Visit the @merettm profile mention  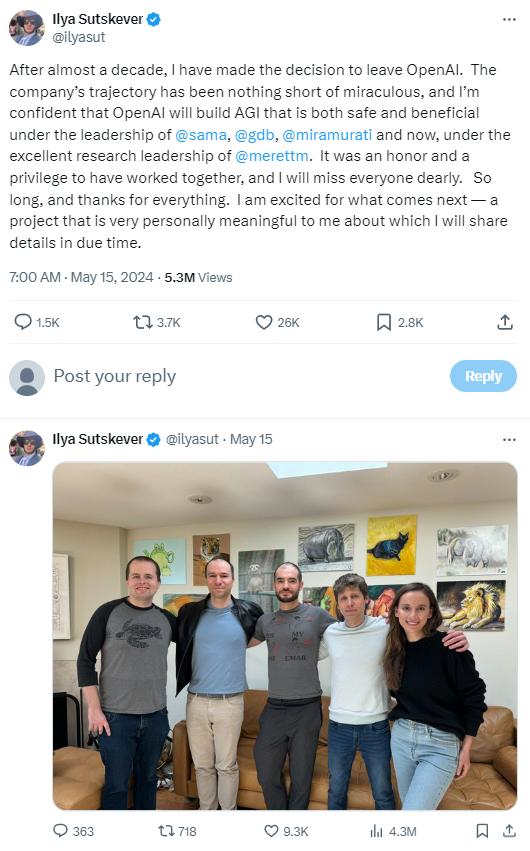tap(272, 156)
